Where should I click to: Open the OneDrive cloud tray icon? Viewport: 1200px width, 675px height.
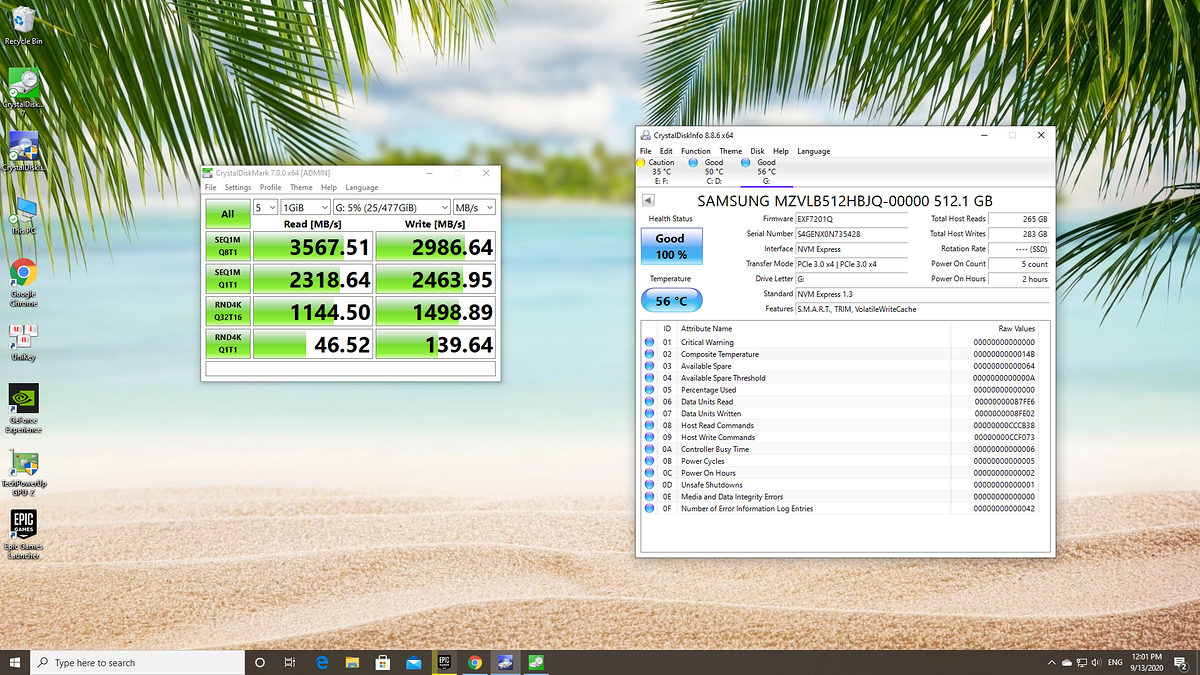1067,662
